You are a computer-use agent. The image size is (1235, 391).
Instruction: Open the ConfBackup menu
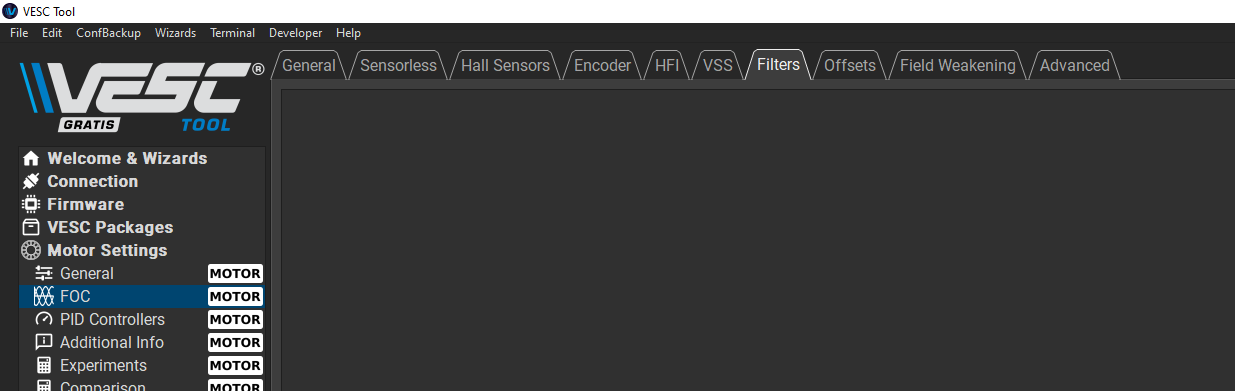(108, 33)
